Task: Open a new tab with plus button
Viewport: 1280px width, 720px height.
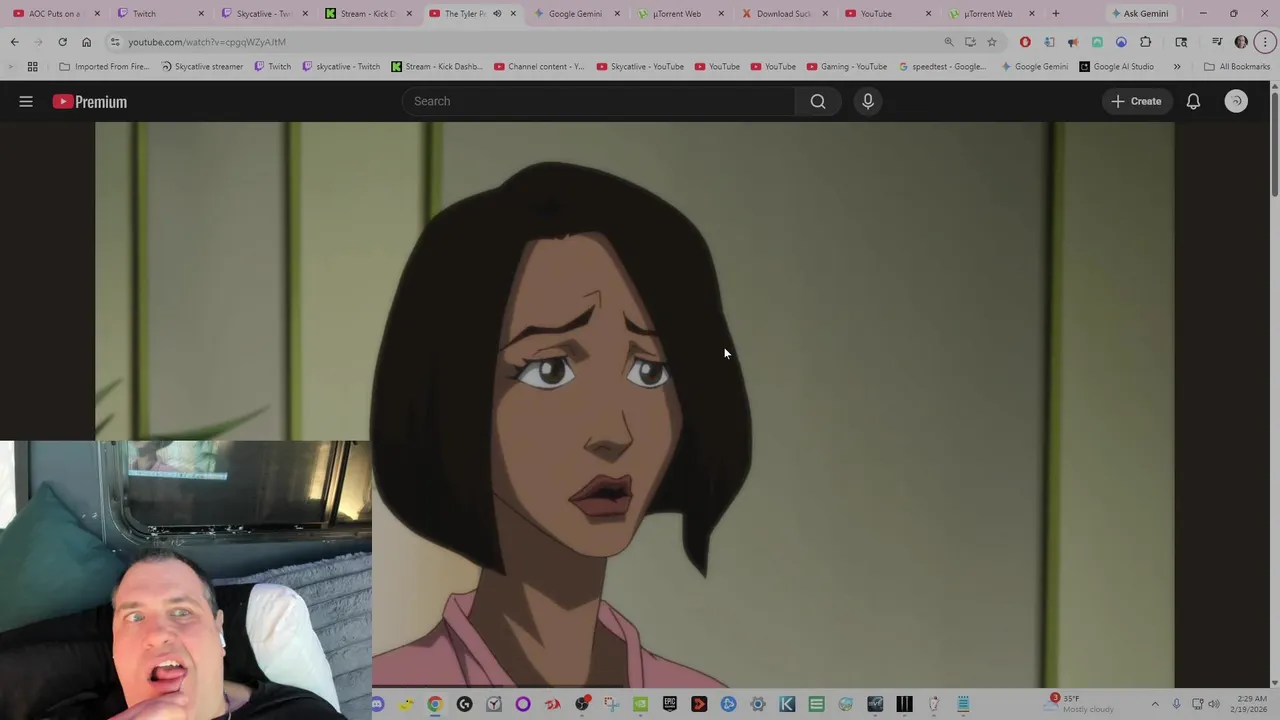Action: pos(1055,14)
